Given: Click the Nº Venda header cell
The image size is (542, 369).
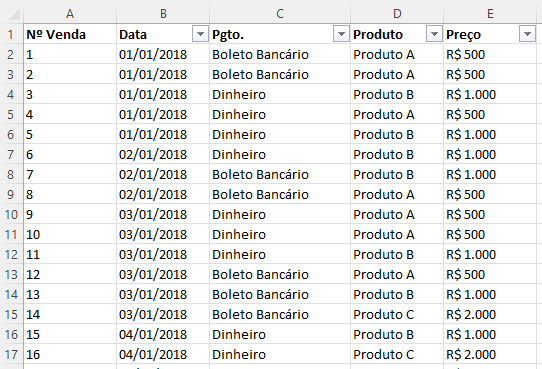Looking at the screenshot, I should [x=70, y=34].
